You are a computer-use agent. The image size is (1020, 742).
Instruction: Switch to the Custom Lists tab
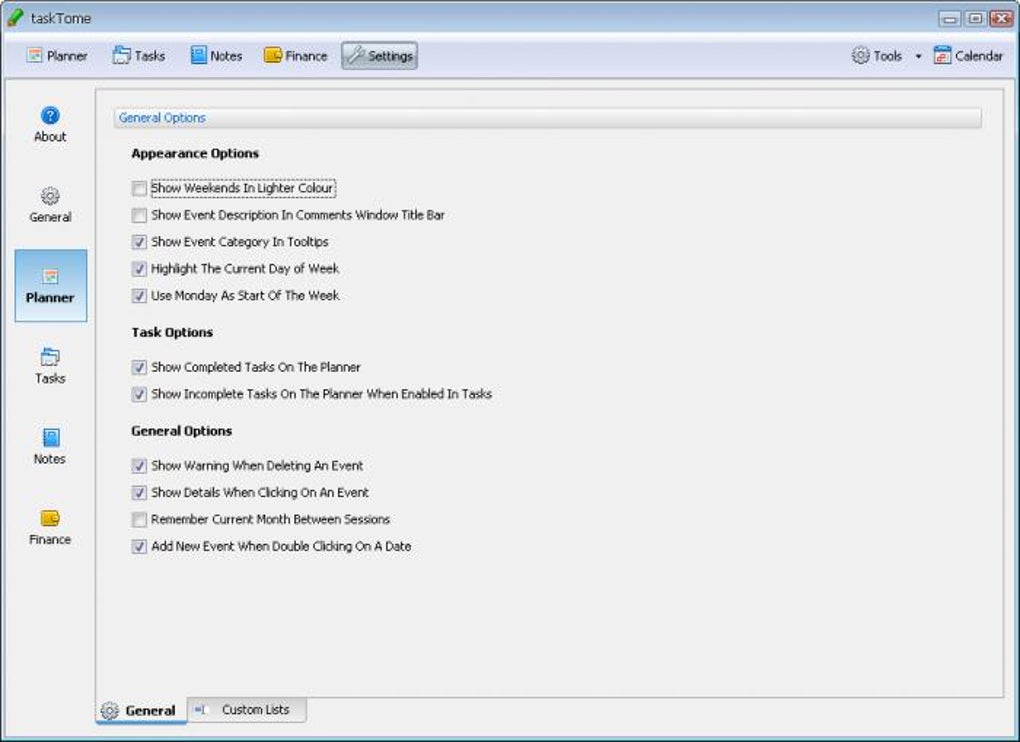(x=247, y=709)
